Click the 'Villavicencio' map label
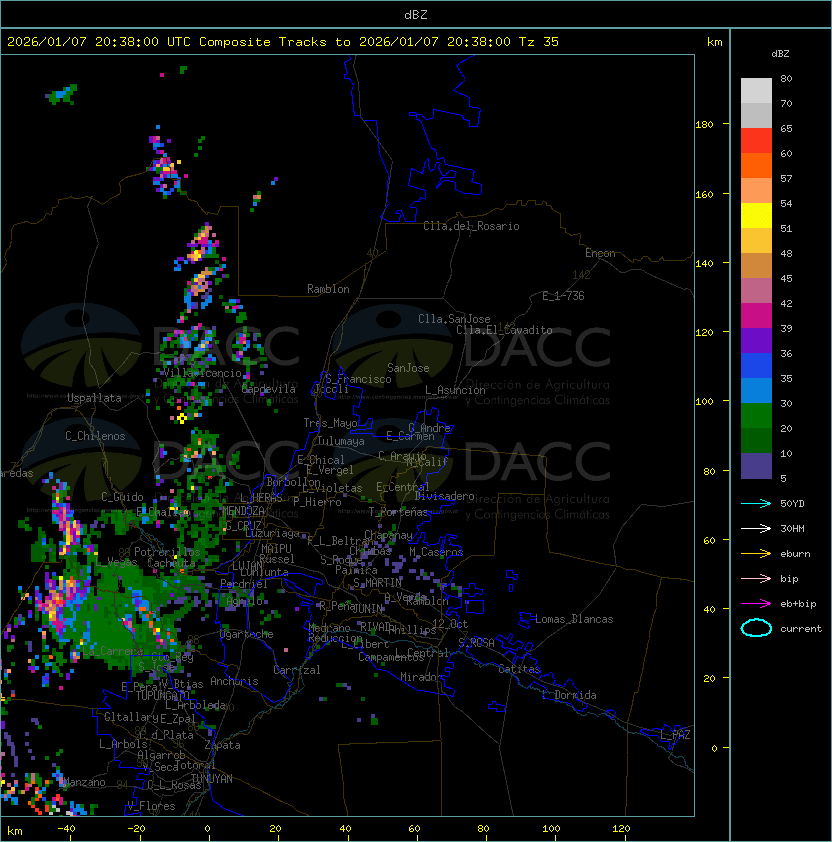 tap(202, 373)
